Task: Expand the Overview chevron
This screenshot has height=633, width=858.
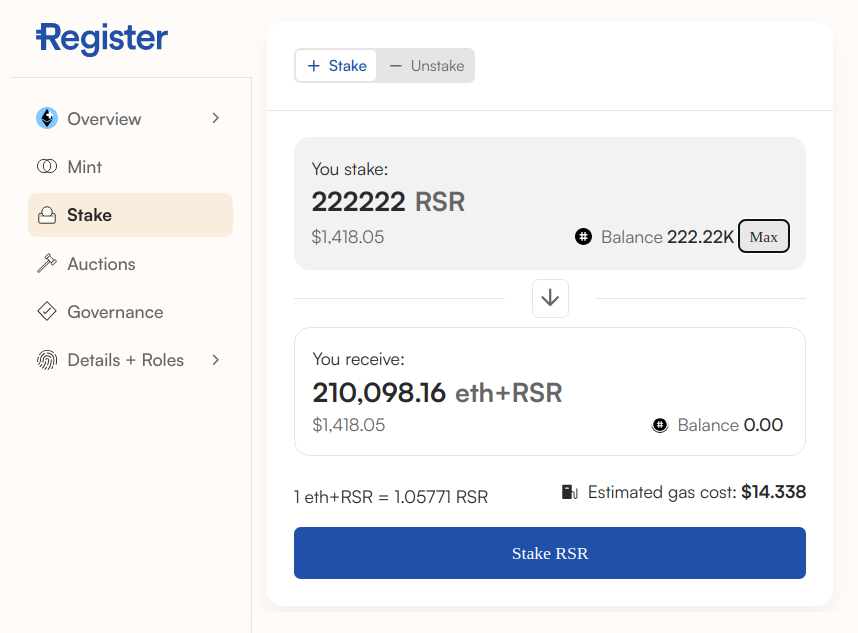Action: (x=215, y=118)
